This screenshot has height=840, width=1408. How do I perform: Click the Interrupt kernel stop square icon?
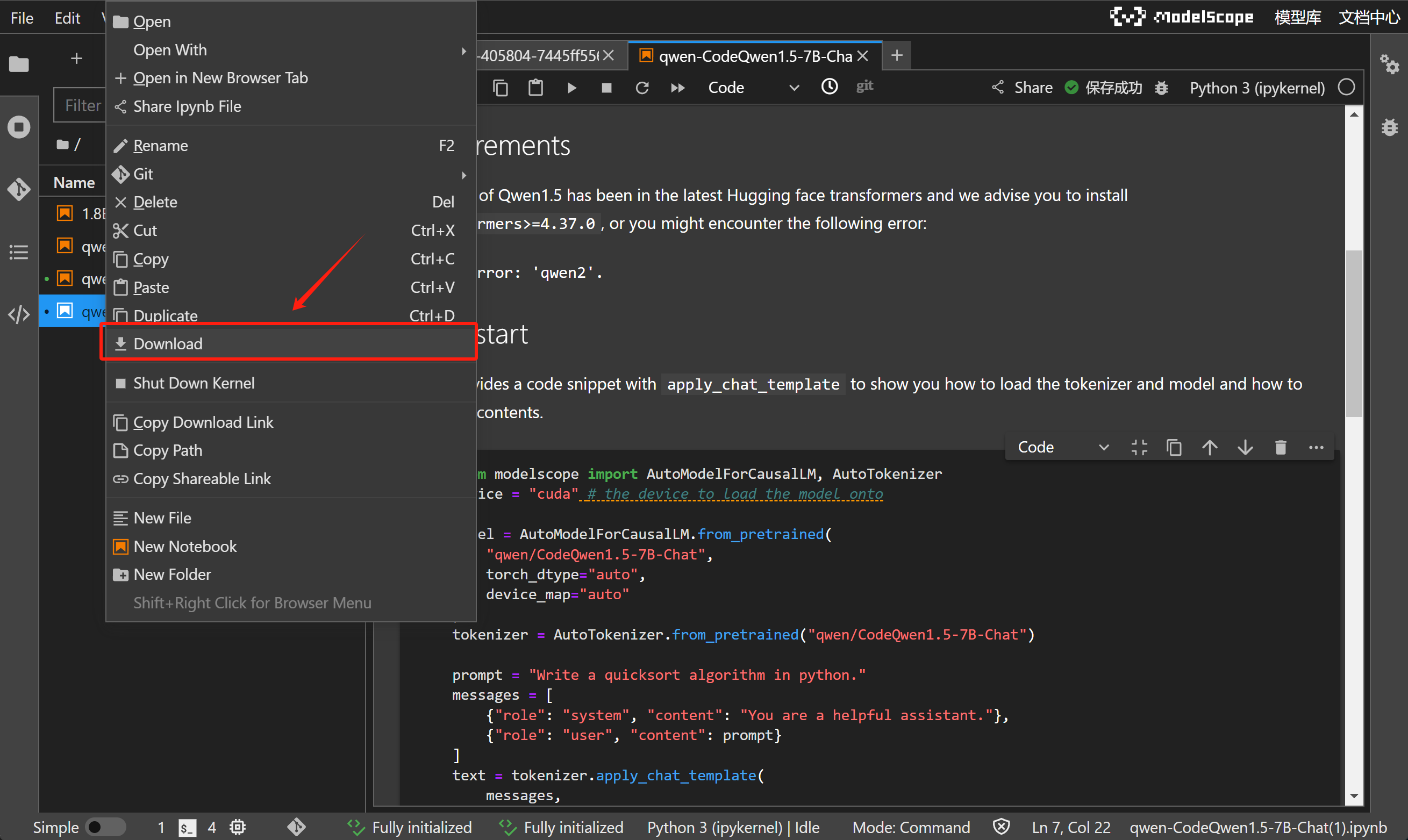pyautogui.click(x=606, y=88)
